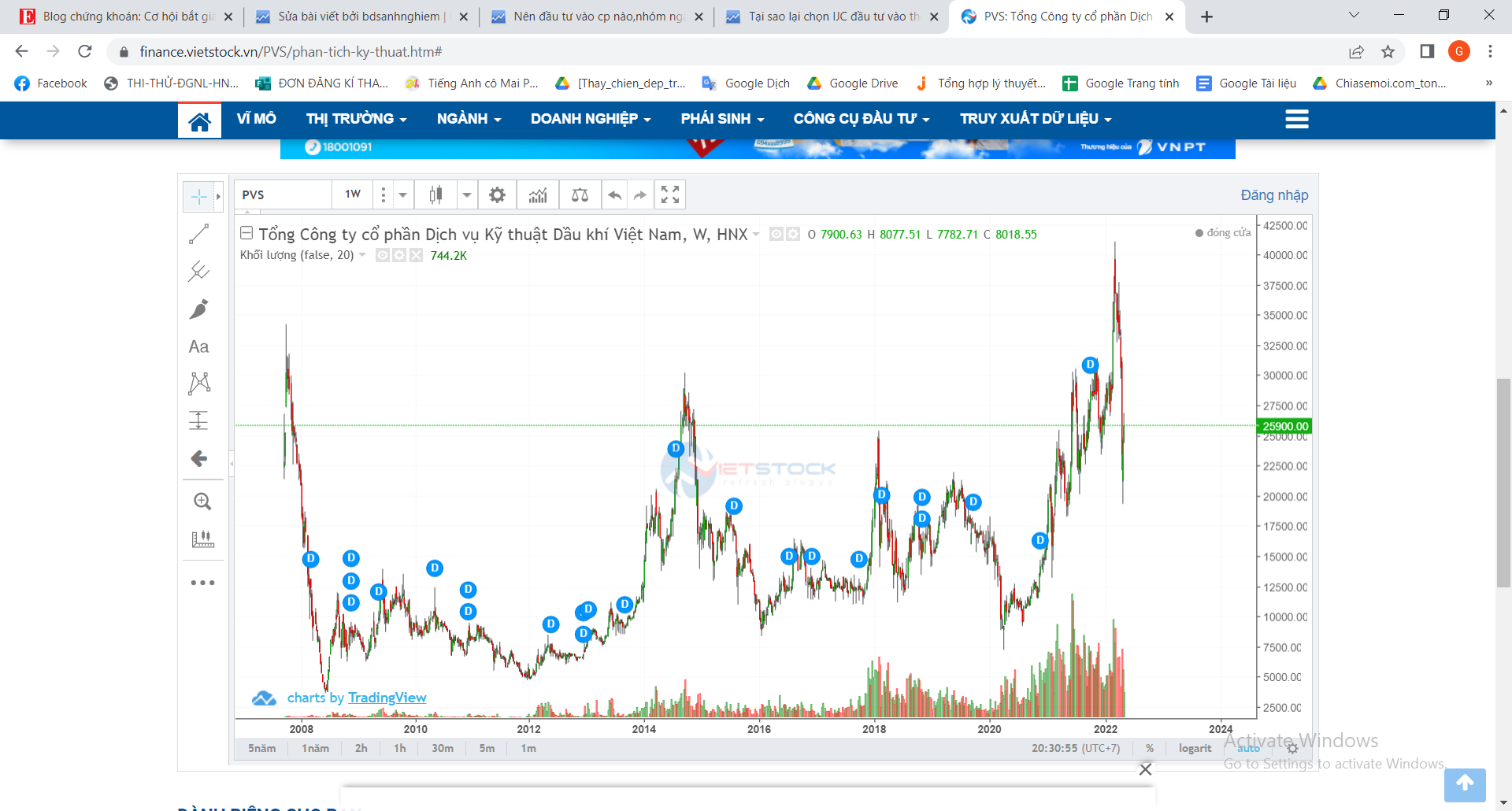Viewport: 1512px width, 811px height.
Task: Set chart range to 5năm
Action: click(262, 749)
